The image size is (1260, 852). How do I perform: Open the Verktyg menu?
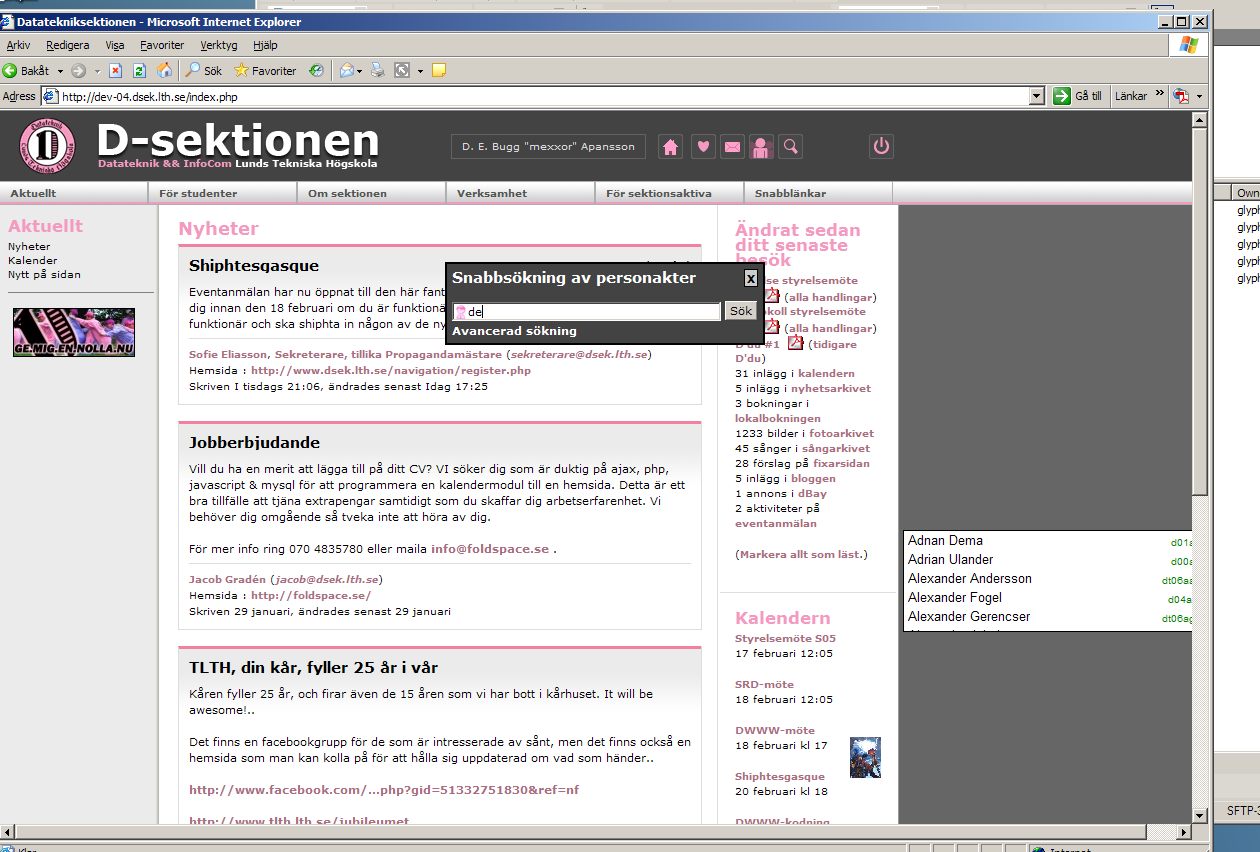(219, 45)
